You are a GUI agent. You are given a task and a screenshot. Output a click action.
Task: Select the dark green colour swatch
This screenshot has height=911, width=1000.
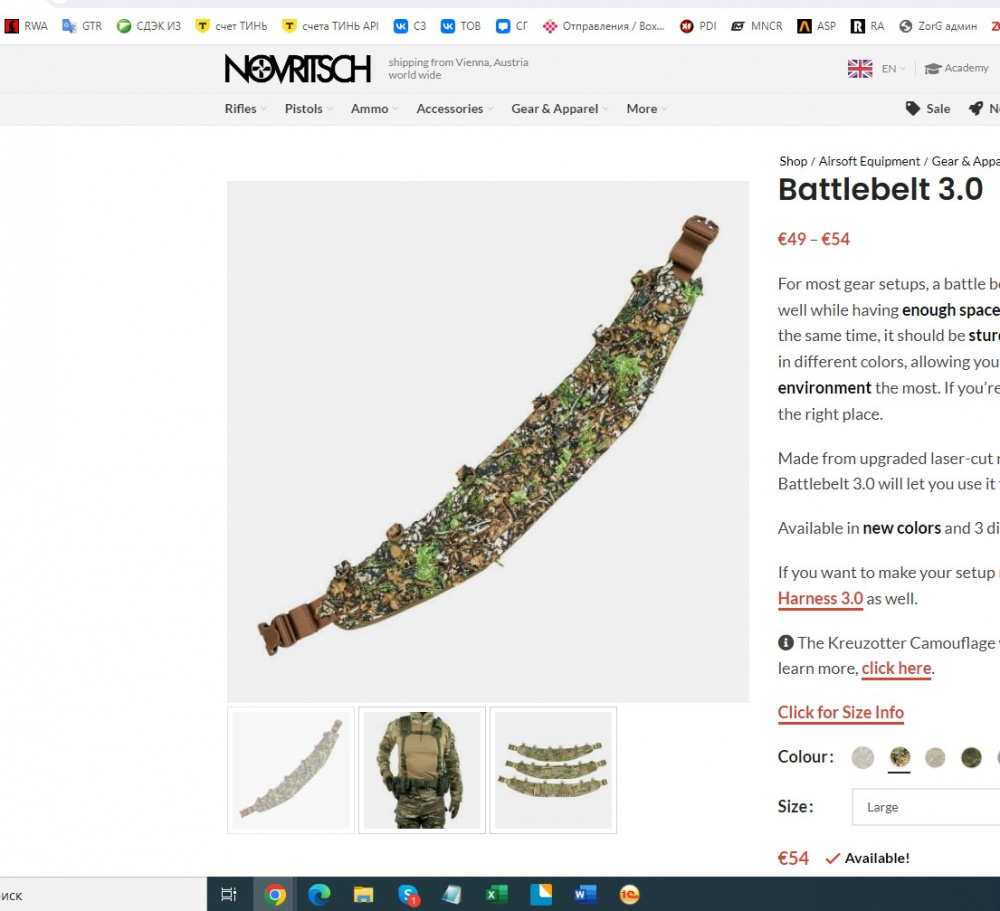pyautogui.click(x=971, y=757)
